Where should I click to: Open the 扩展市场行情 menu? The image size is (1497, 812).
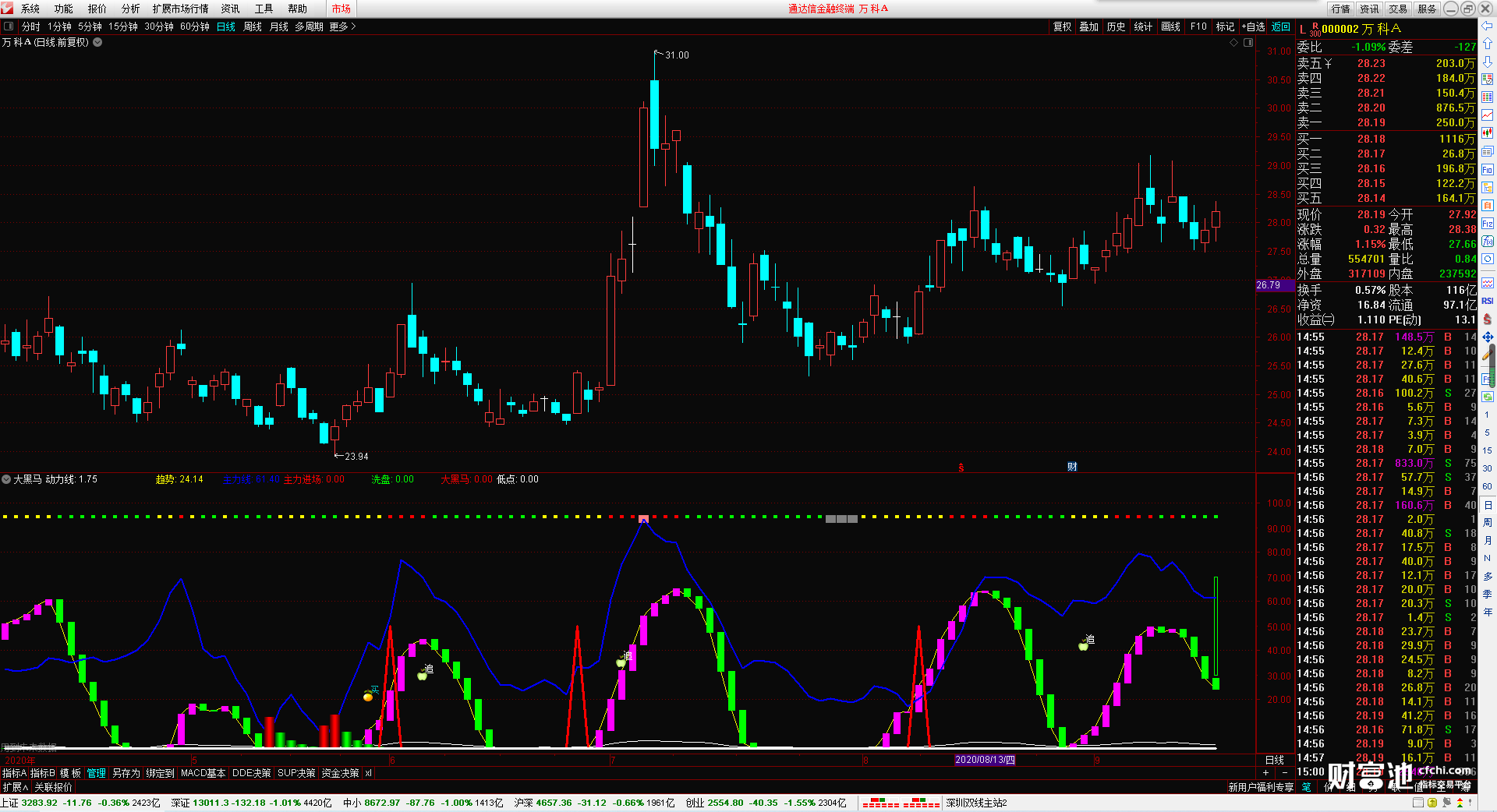[x=181, y=9]
